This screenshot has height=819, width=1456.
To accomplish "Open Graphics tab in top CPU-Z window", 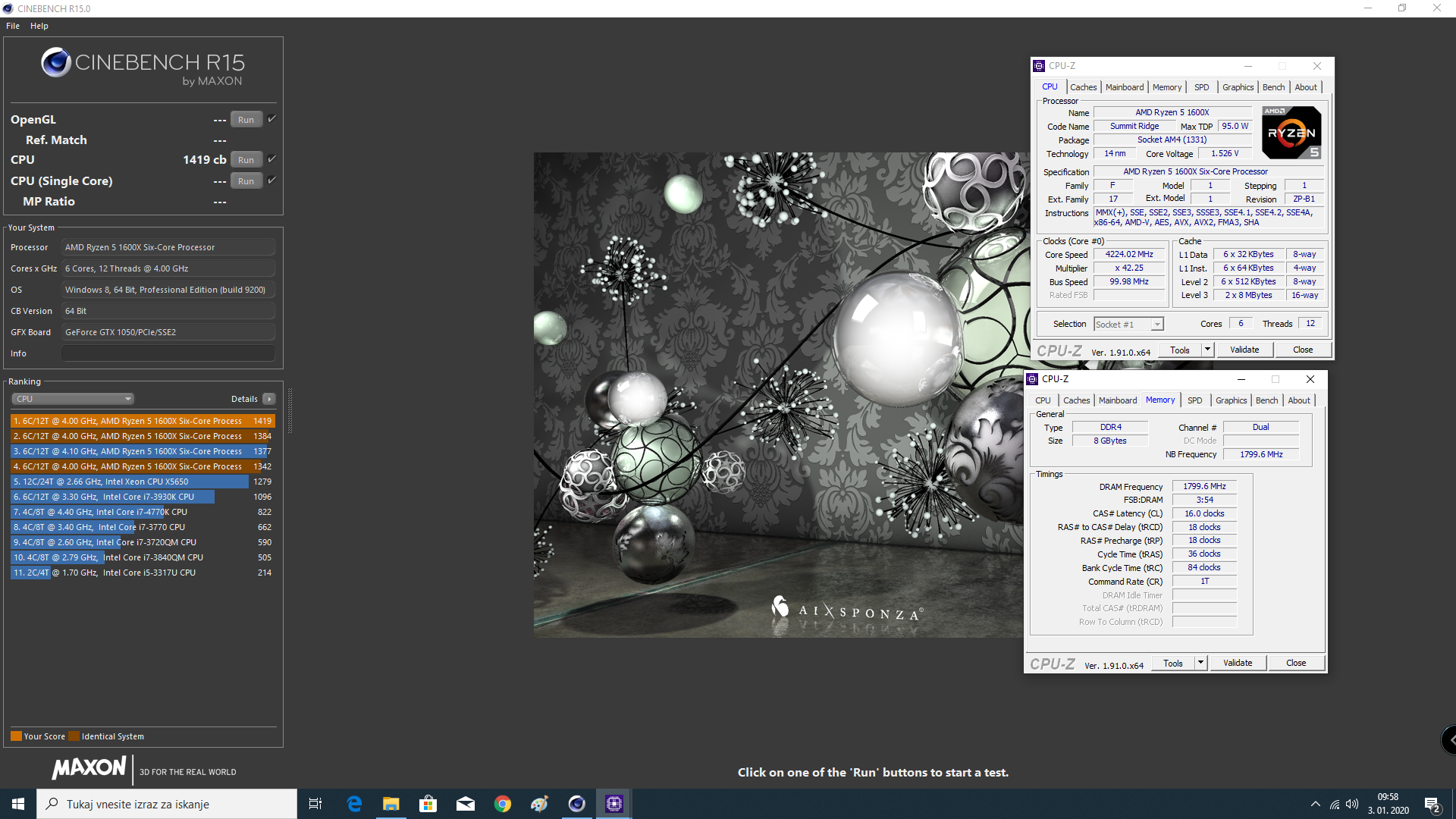I will 1238,87.
